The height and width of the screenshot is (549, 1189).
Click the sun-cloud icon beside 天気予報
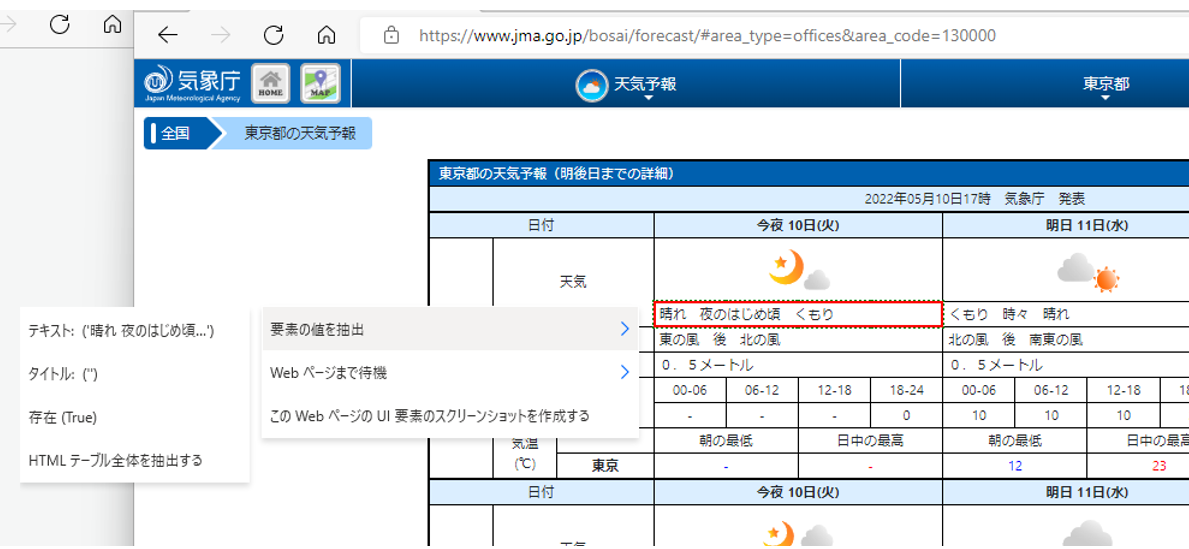click(x=591, y=86)
